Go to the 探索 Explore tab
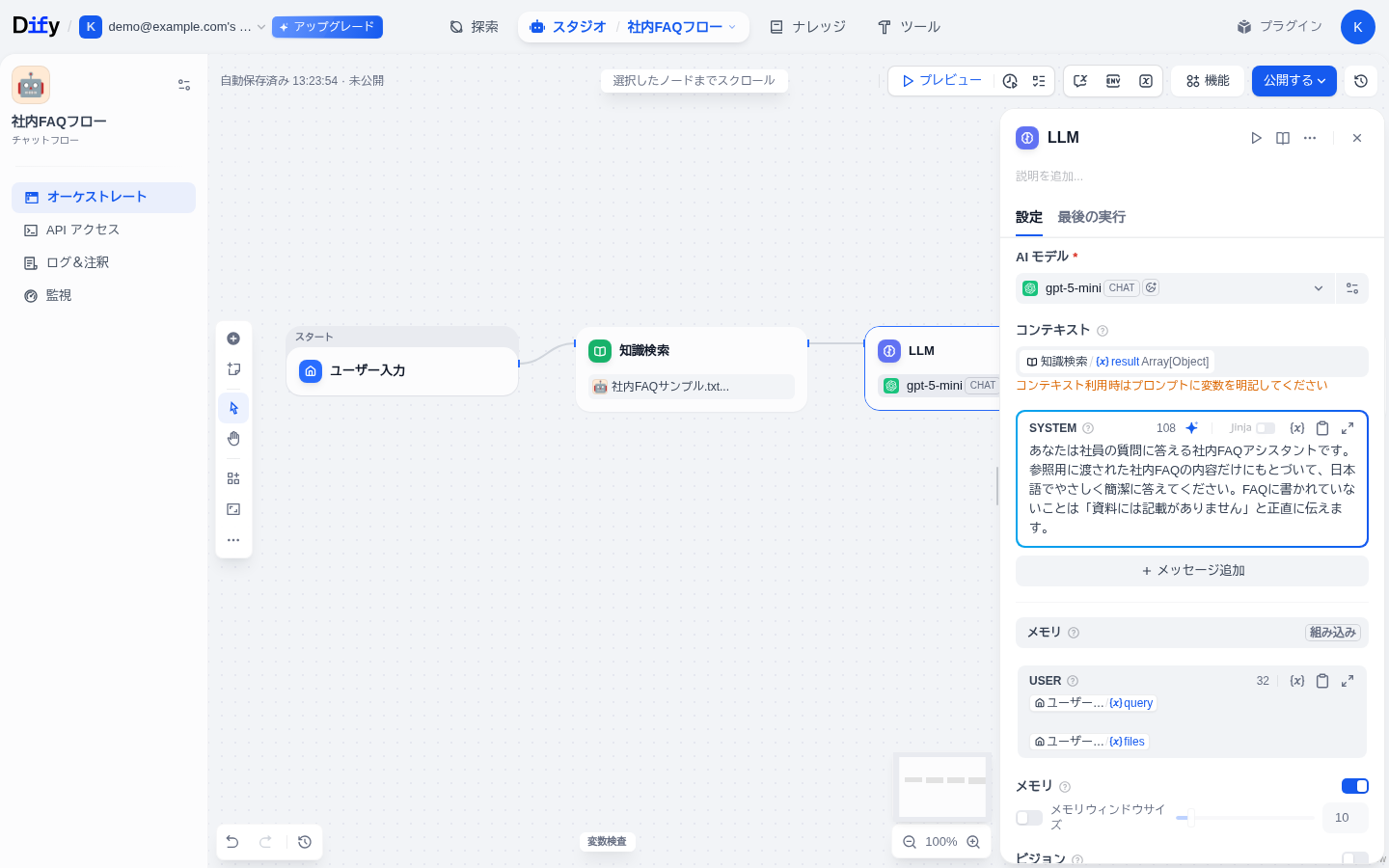 click(x=474, y=27)
